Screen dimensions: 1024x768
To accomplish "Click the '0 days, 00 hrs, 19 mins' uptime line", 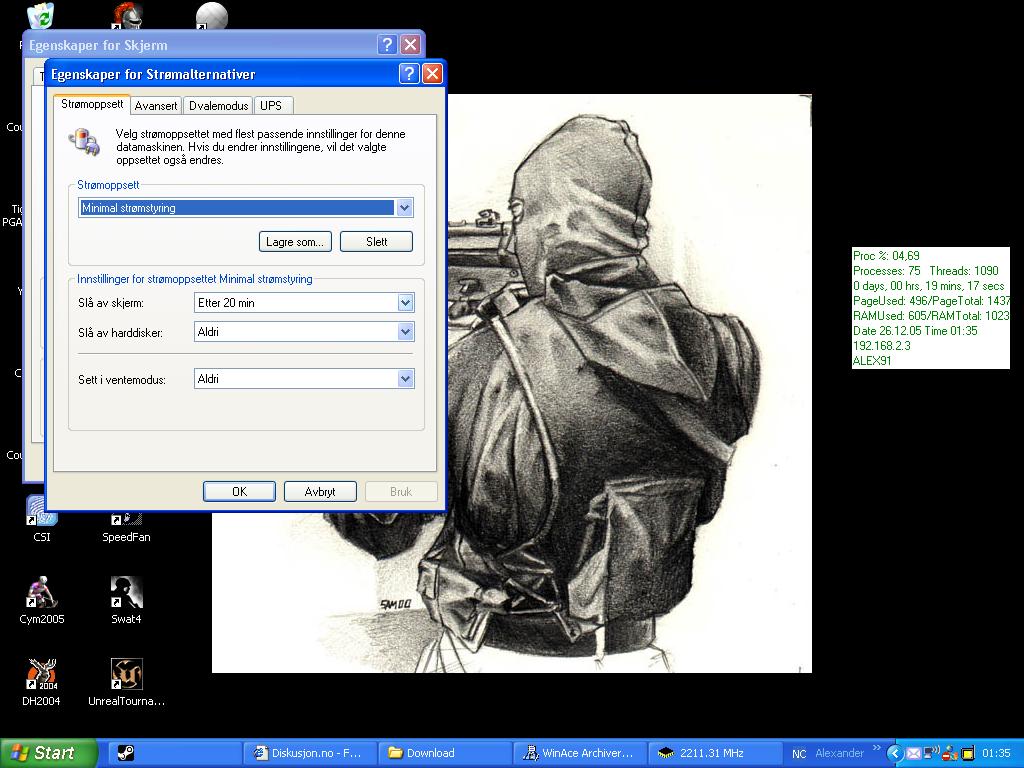I will pos(929,285).
